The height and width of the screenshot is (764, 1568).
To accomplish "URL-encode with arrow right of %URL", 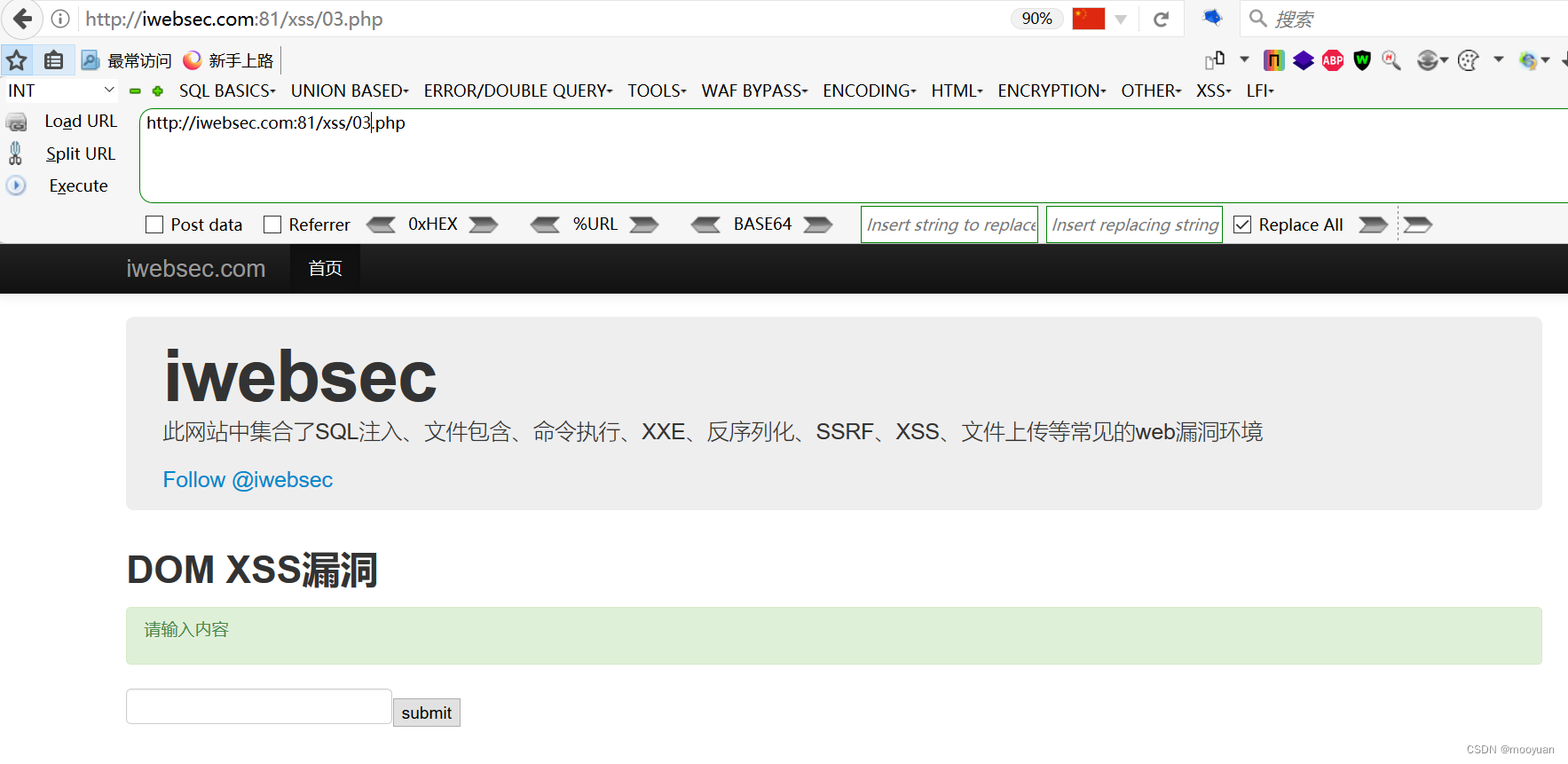I will coord(644,224).
